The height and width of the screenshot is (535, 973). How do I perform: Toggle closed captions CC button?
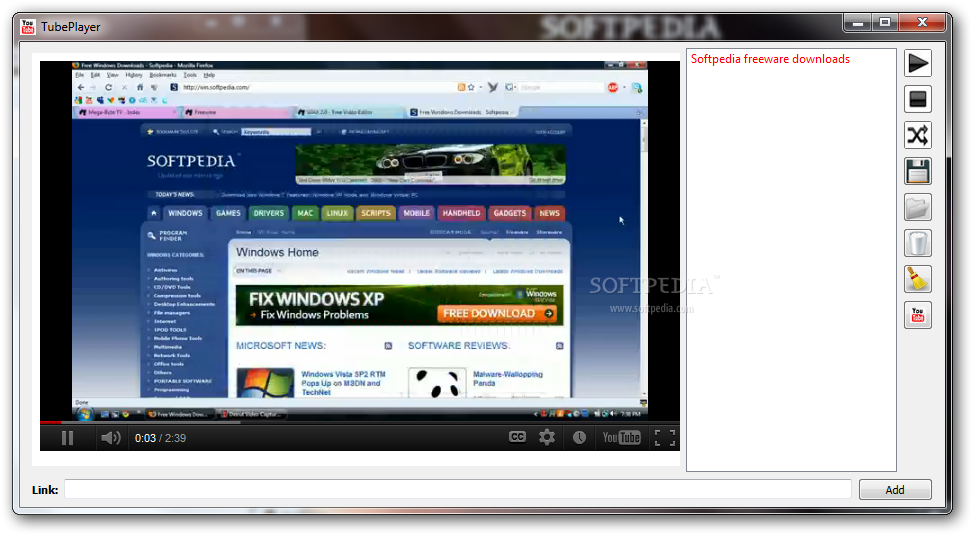click(x=517, y=438)
